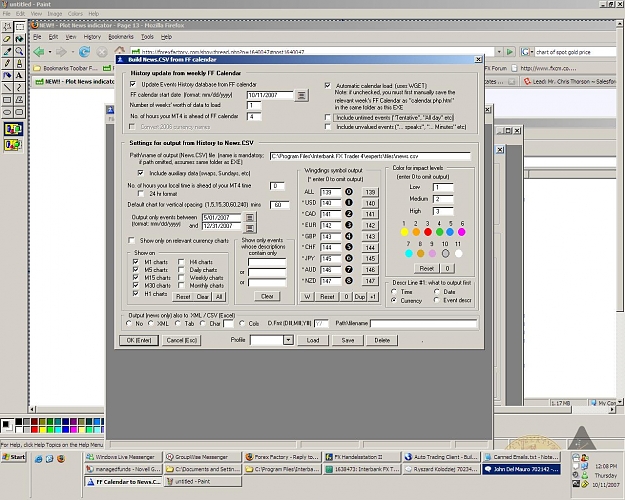Select the Brush tool in Paint
The height and width of the screenshot is (500, 625).
(19, 63)
